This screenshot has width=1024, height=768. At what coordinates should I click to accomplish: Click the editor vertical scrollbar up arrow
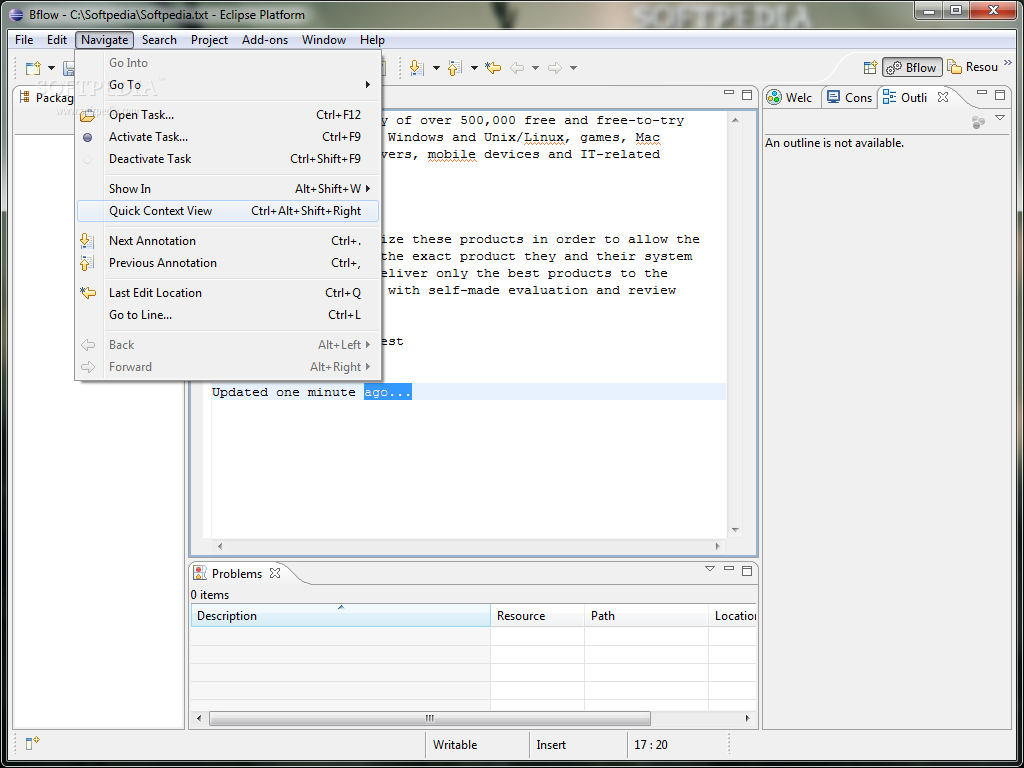[x=735, y=120]
